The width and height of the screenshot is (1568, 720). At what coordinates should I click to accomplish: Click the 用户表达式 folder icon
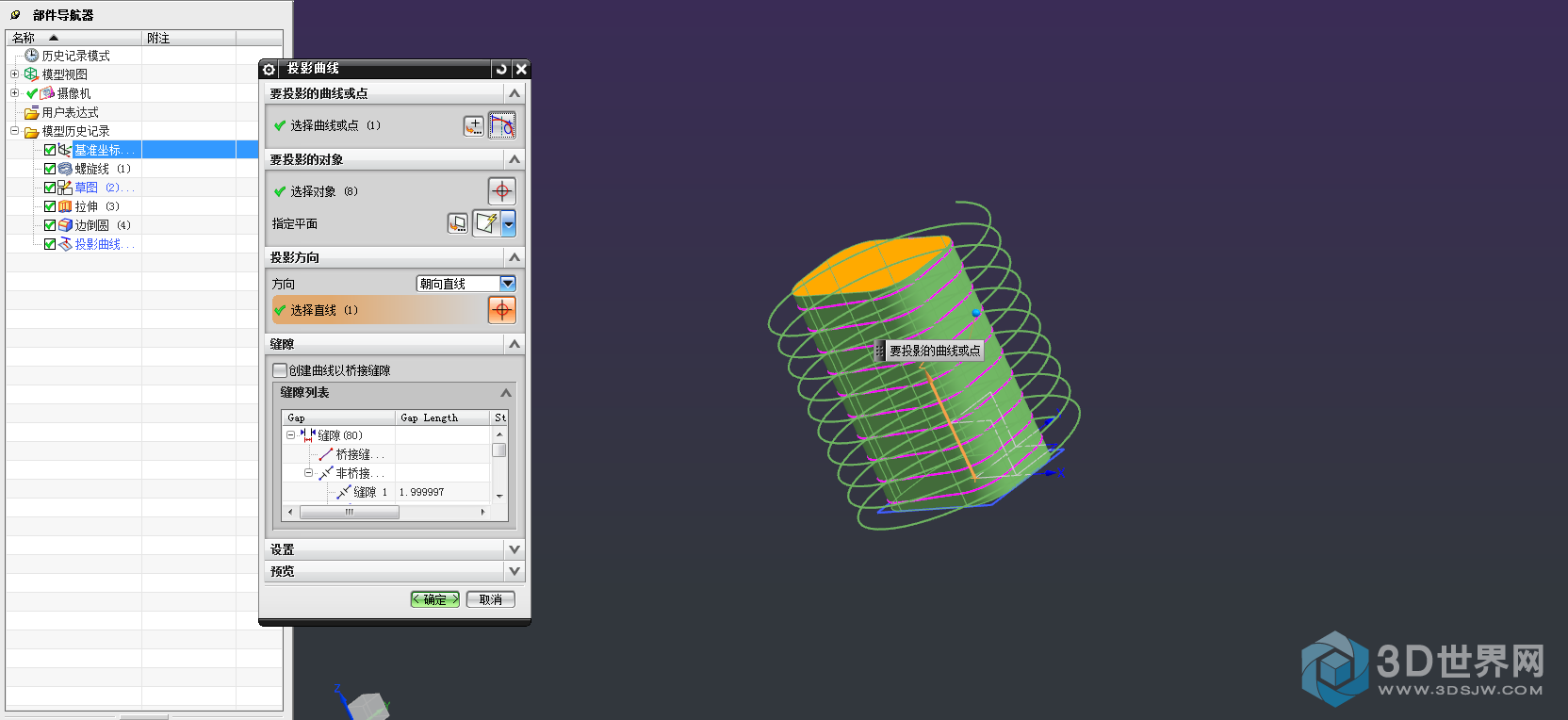click(32, 112)
